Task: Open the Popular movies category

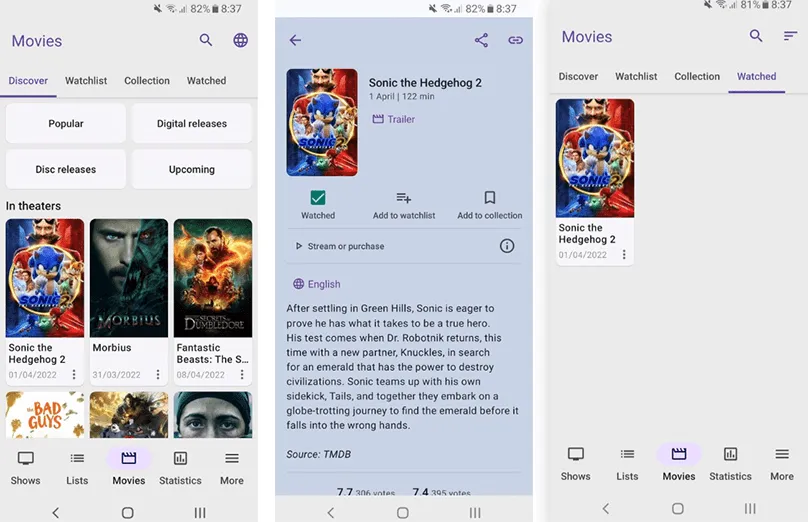Action: (65, 124)
